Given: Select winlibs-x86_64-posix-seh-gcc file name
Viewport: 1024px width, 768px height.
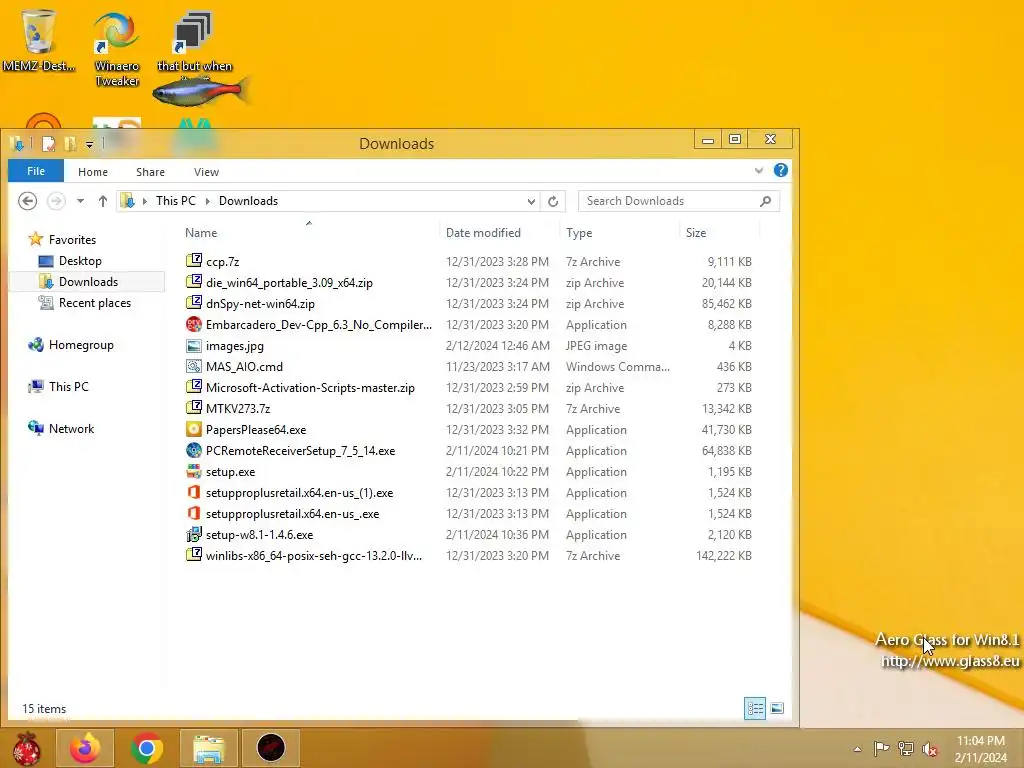Looking at the screenshot, I should [x=313, y=556].
